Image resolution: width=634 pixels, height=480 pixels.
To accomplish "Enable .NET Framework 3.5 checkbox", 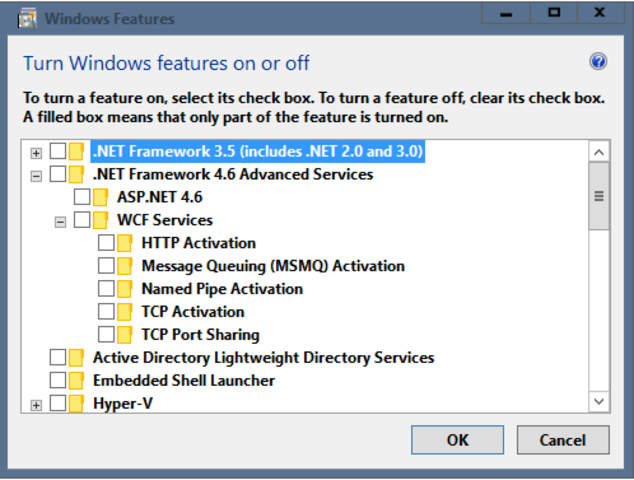I will (58, 151).
